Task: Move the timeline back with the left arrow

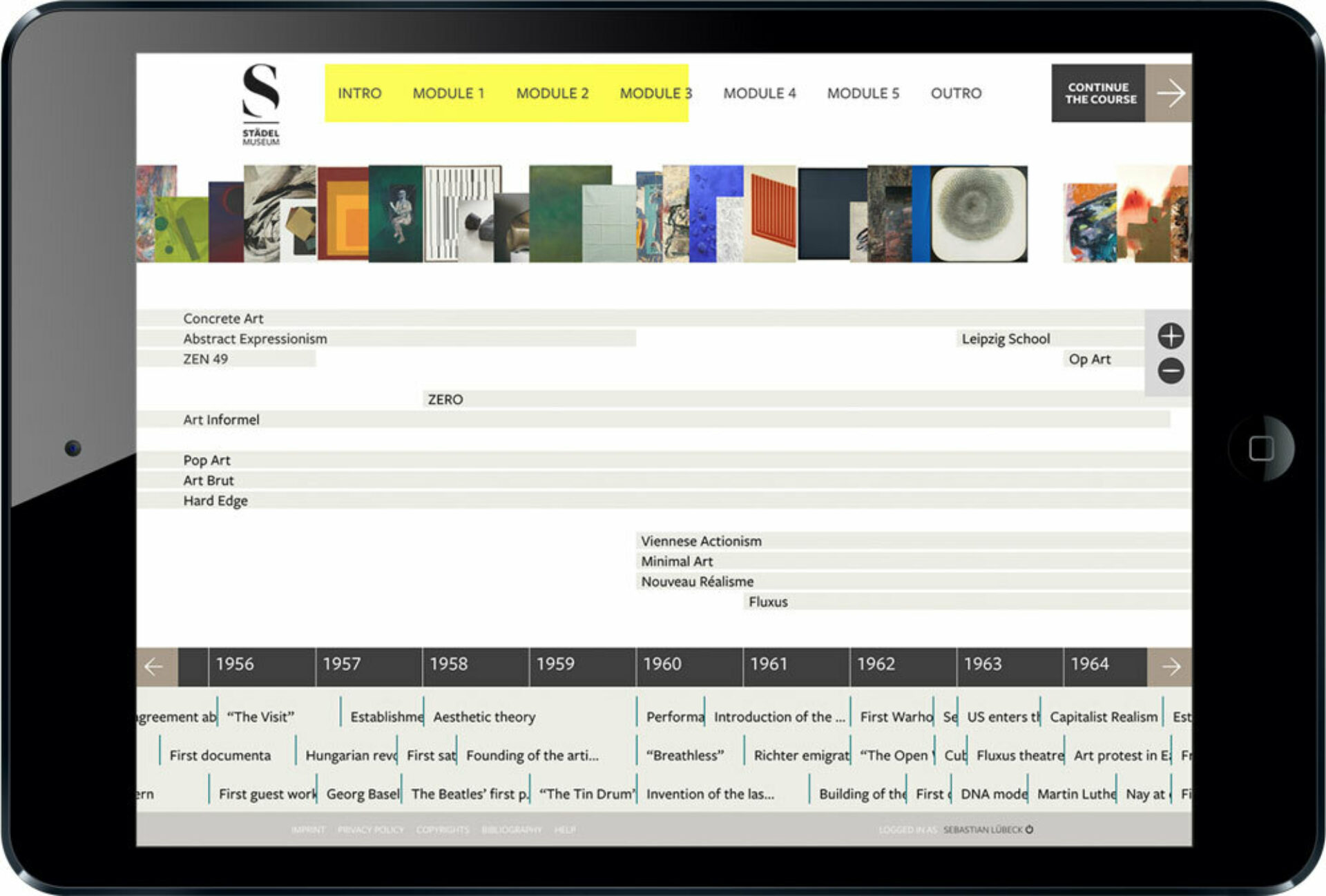Action: 157,667
